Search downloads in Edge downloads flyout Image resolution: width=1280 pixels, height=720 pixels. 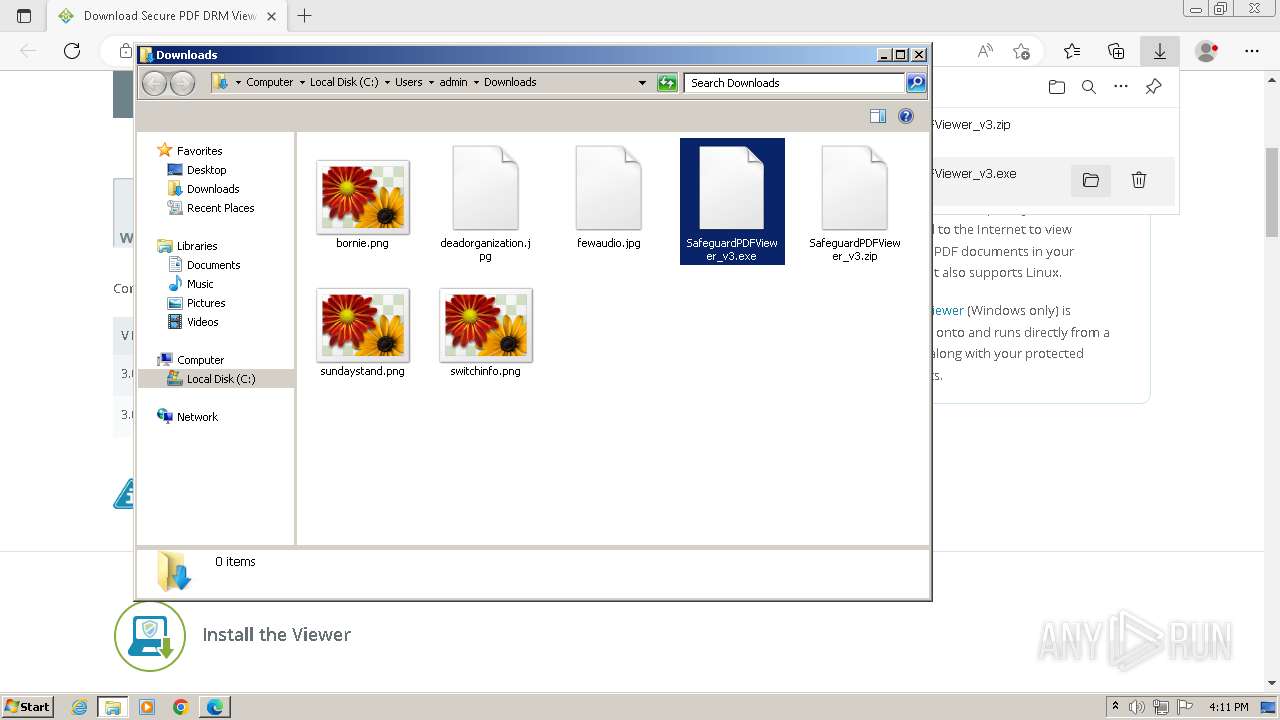(x=1089, y=87)
